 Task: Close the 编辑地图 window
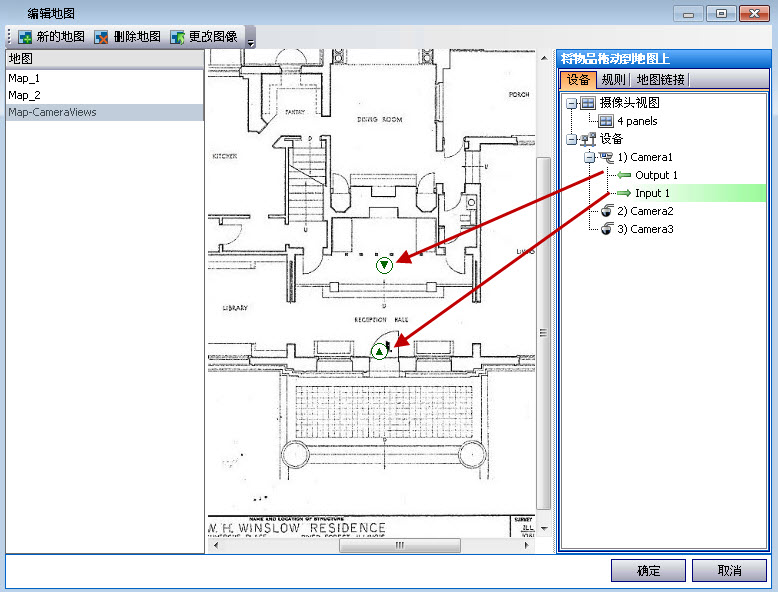[754, 13]
